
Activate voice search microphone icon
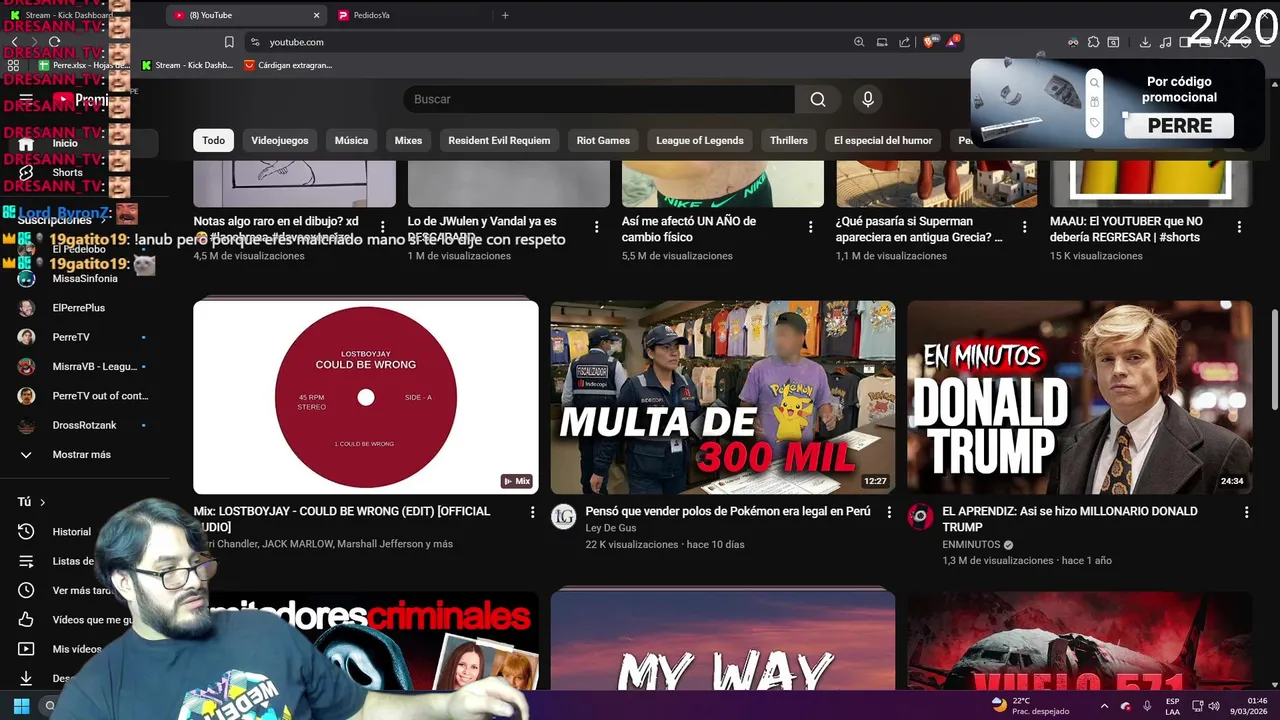(x=868, y=99)
